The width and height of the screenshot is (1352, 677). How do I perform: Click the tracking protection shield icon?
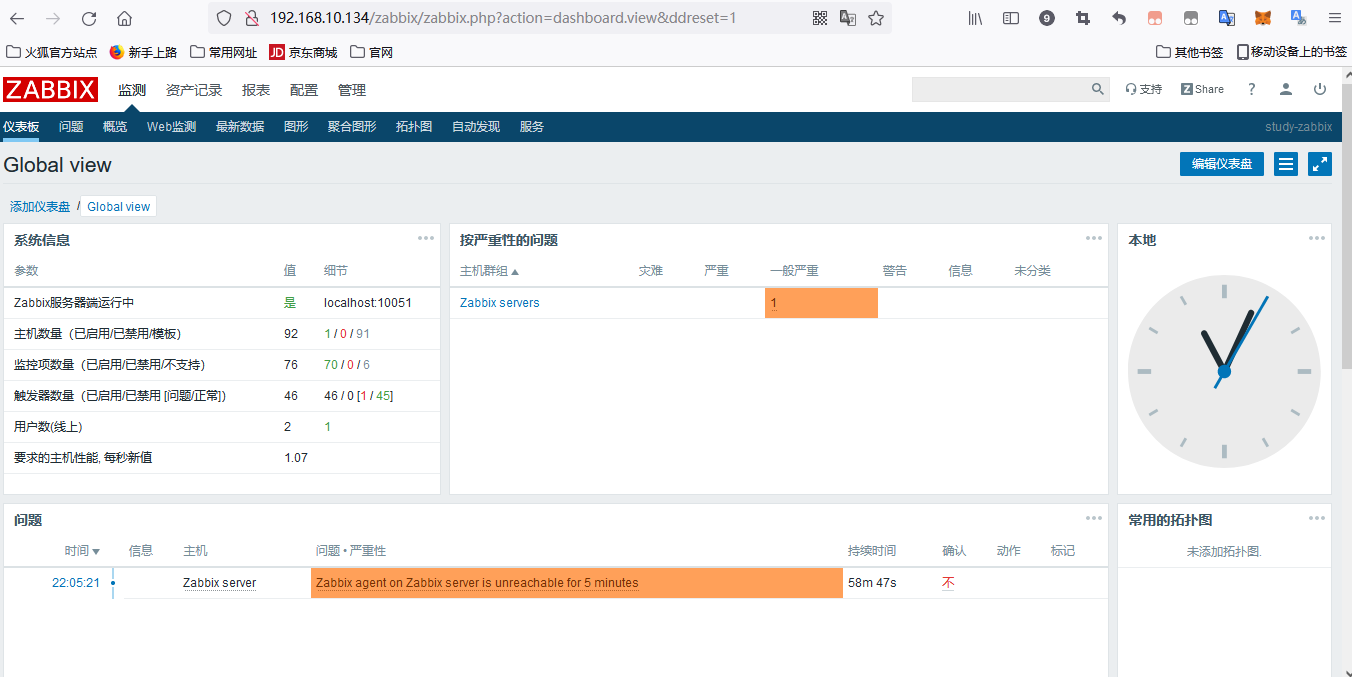coord(224,18)
